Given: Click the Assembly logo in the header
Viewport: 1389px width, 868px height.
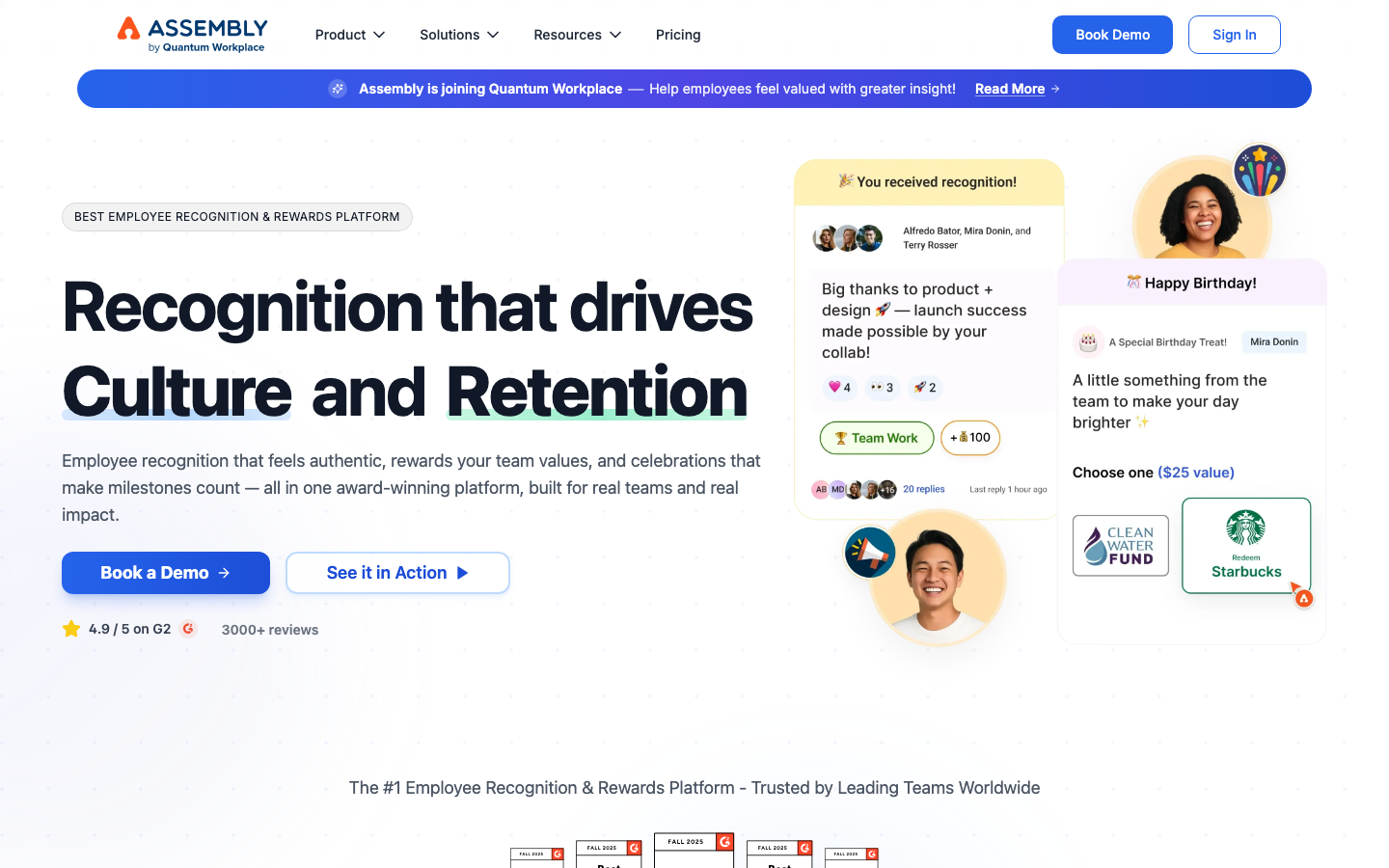Looking at the screenshot, I should [192, 35].
